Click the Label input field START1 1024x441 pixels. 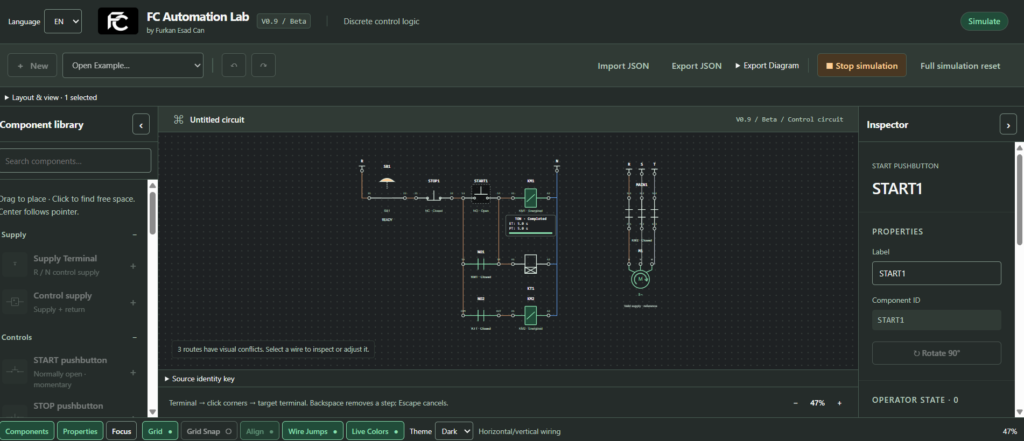(936, 273)
